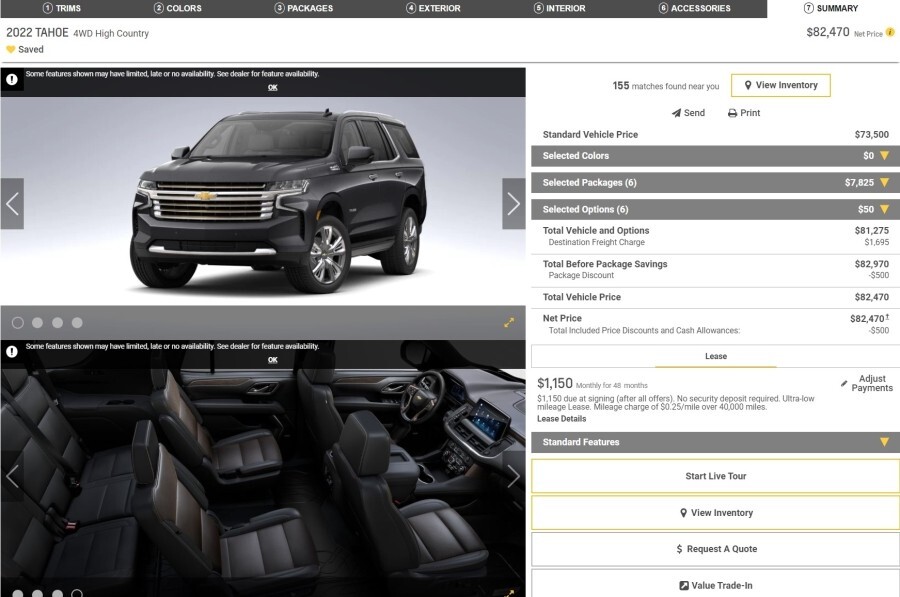Go to the Colors step tab

click(178, 8)
